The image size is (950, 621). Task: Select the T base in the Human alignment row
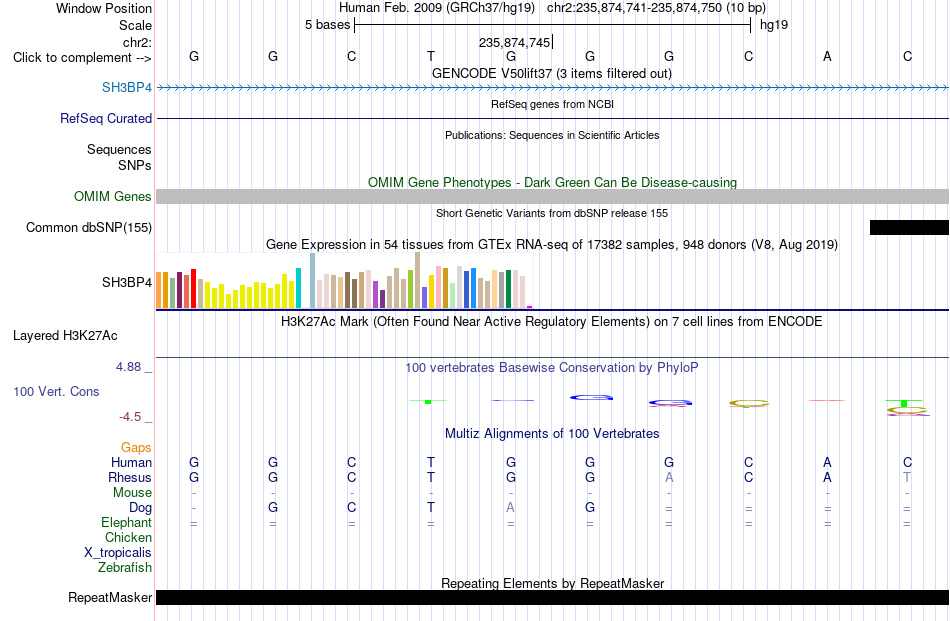click(x=431, y=462)
